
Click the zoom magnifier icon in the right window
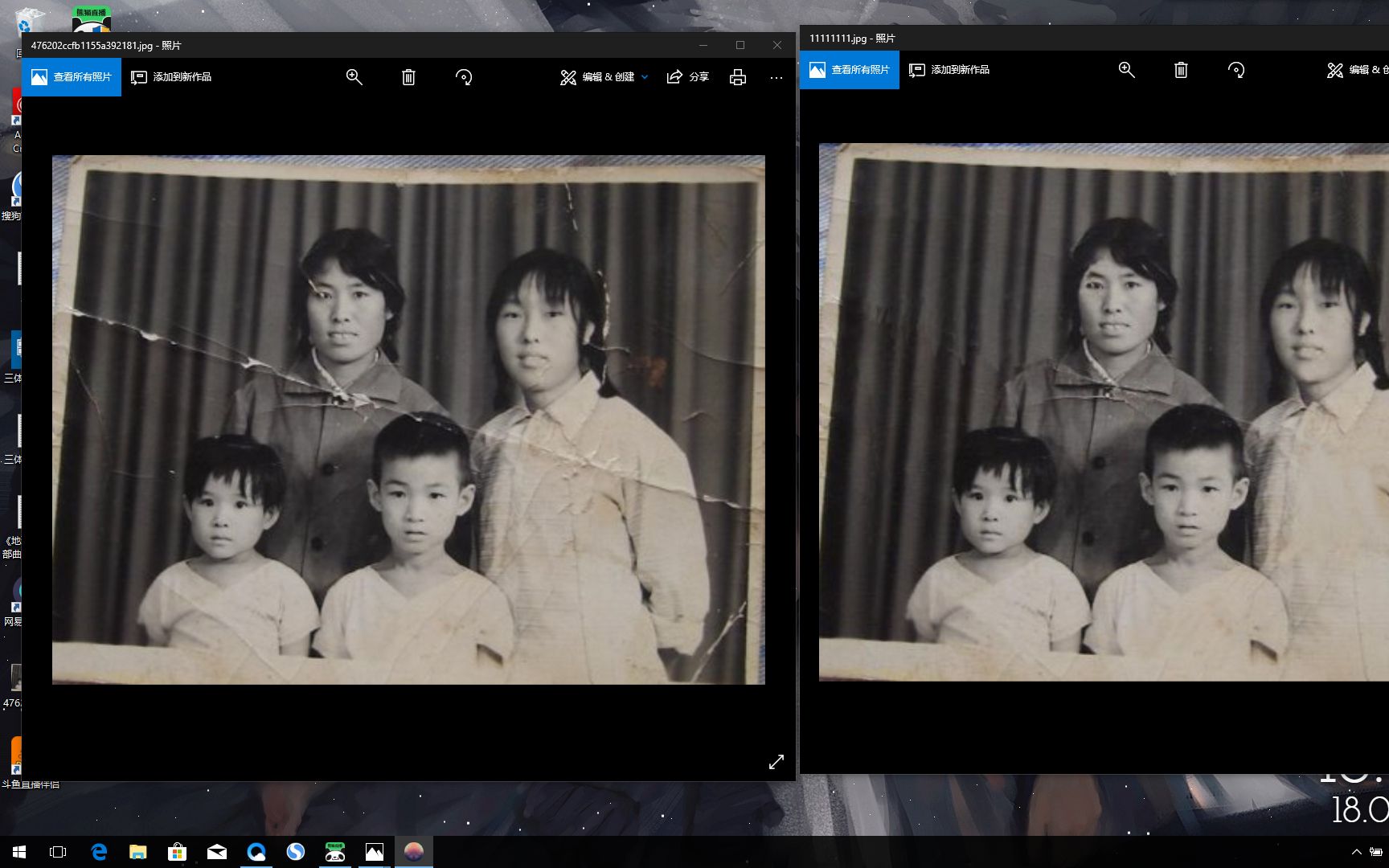[1127, 70]
